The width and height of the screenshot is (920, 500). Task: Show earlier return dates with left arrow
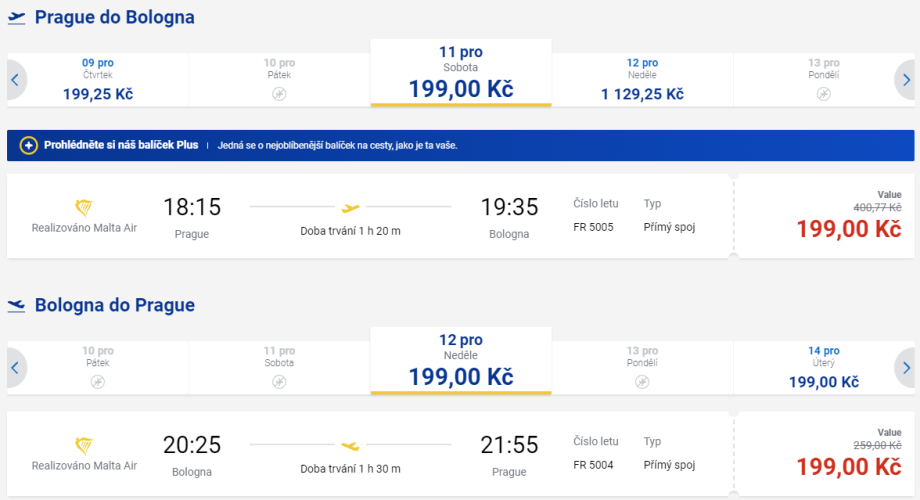(15, 368)
